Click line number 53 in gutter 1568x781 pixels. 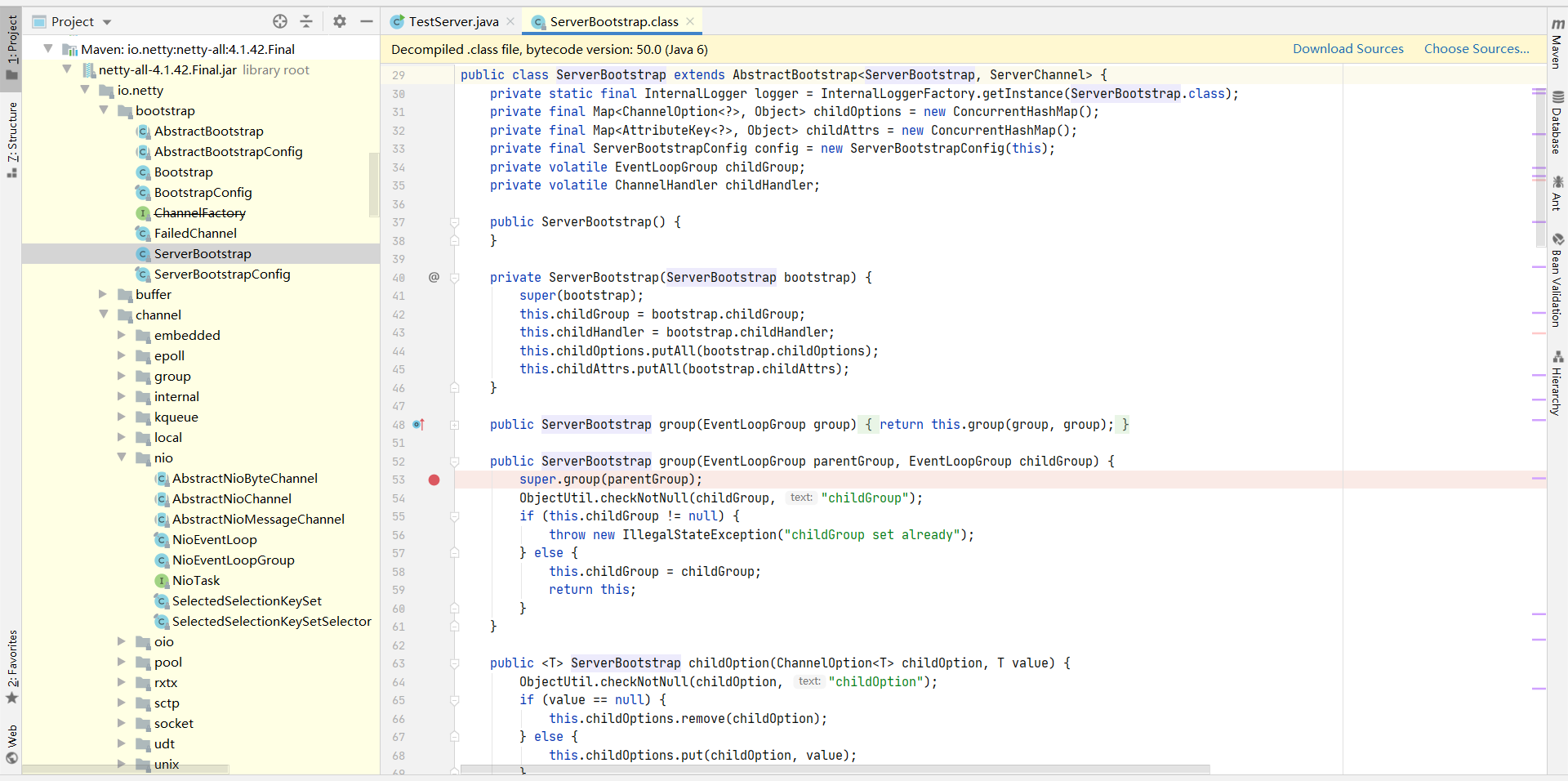pos(399,480)
